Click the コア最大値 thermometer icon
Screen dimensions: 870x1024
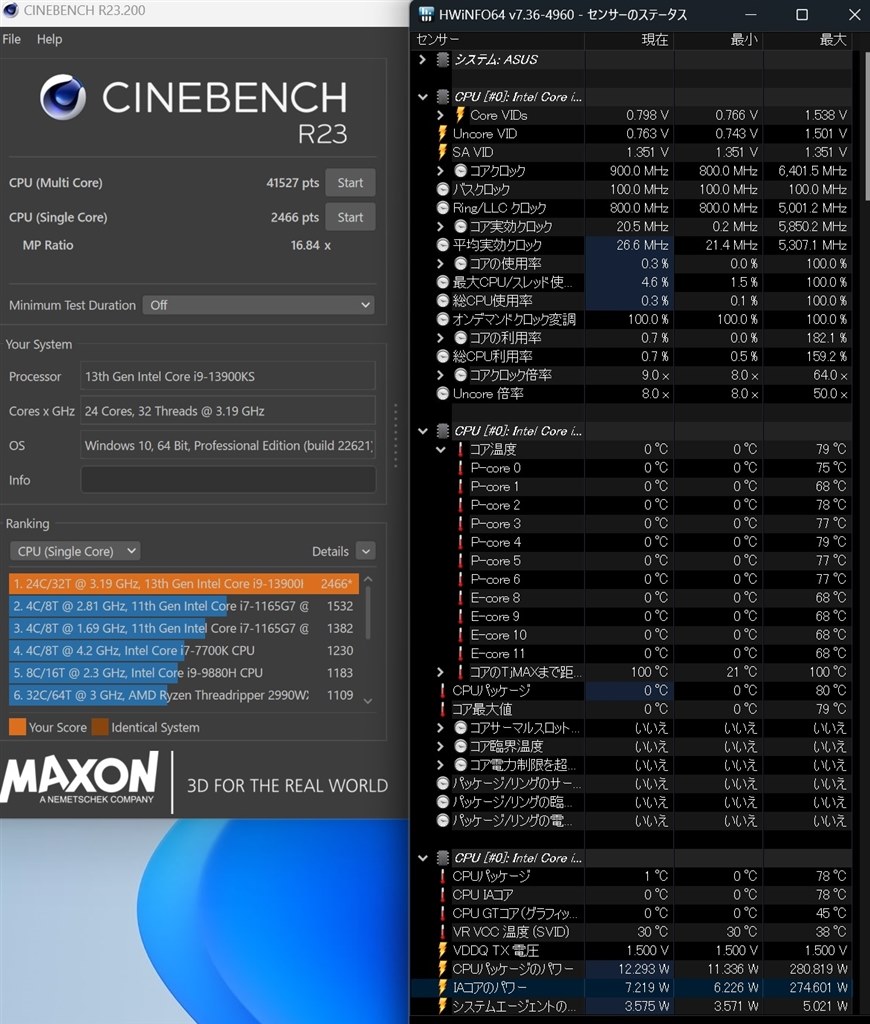point(443,709)
